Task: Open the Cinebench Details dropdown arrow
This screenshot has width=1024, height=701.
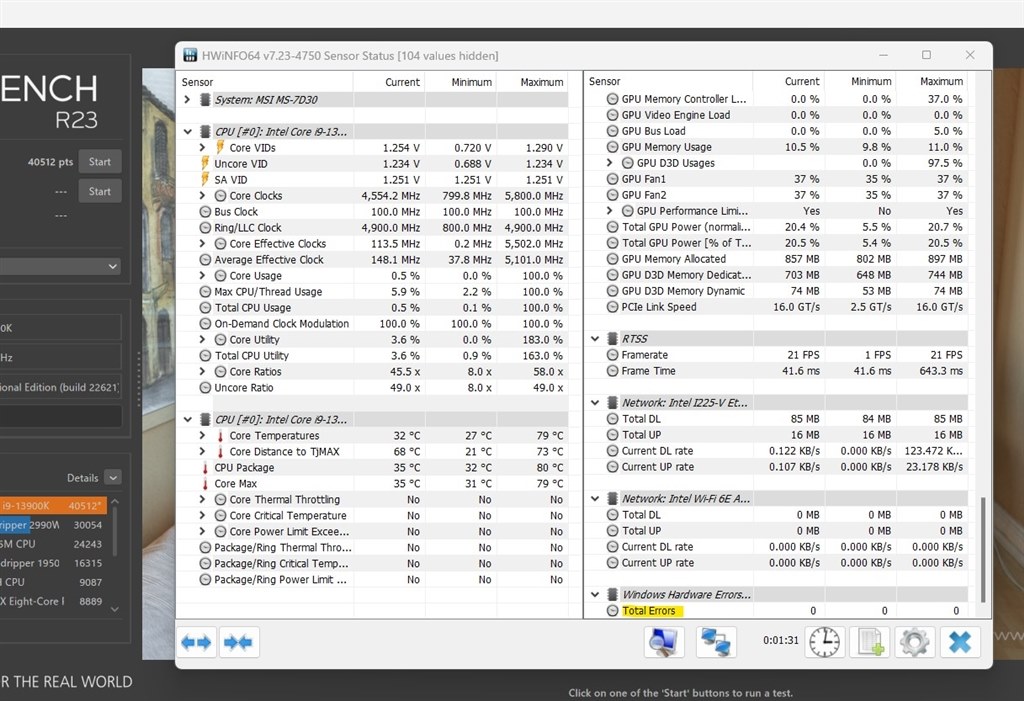Action: pos(113,478)
